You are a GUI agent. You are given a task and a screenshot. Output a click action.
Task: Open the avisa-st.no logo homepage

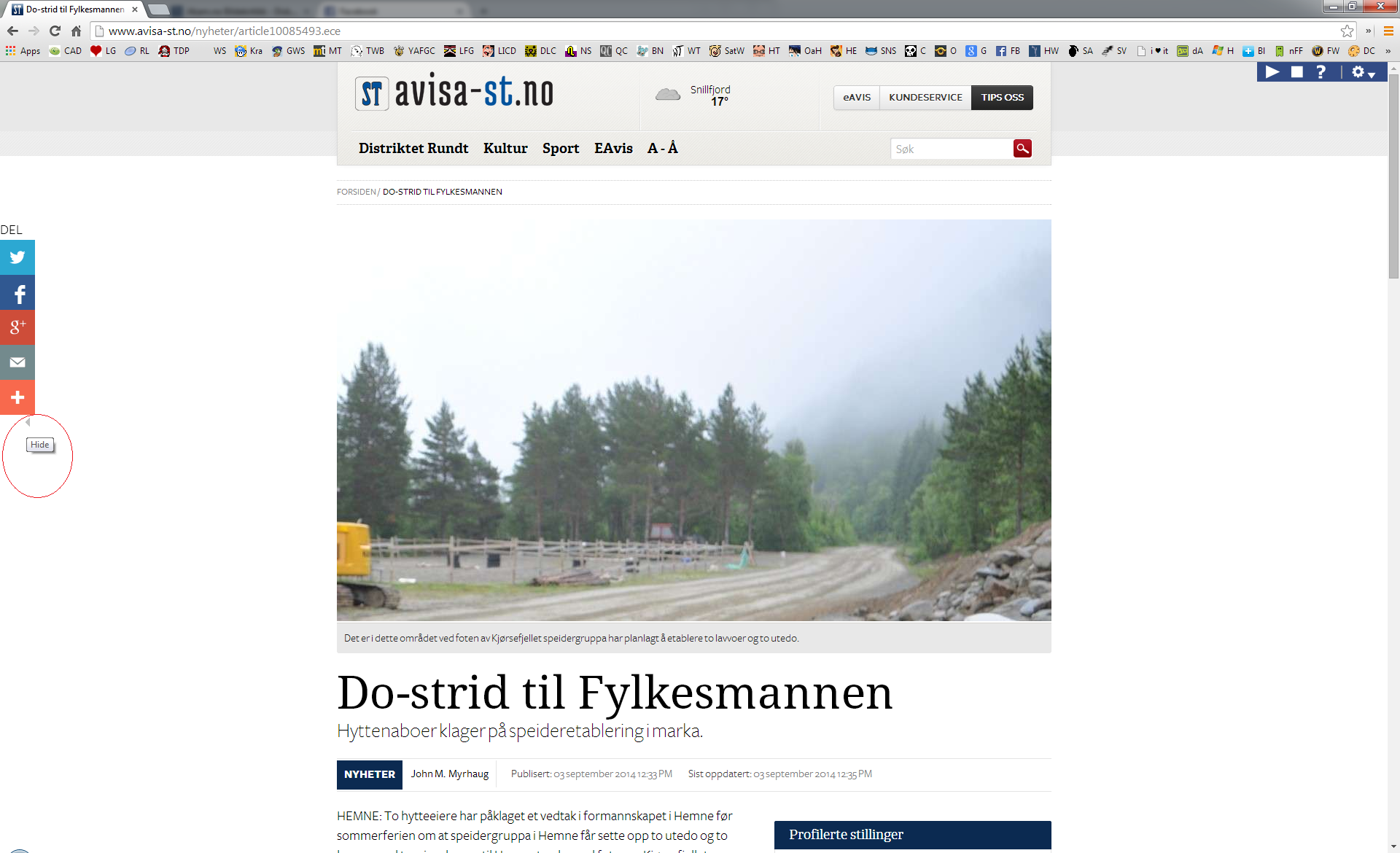(x=454, y=93)
